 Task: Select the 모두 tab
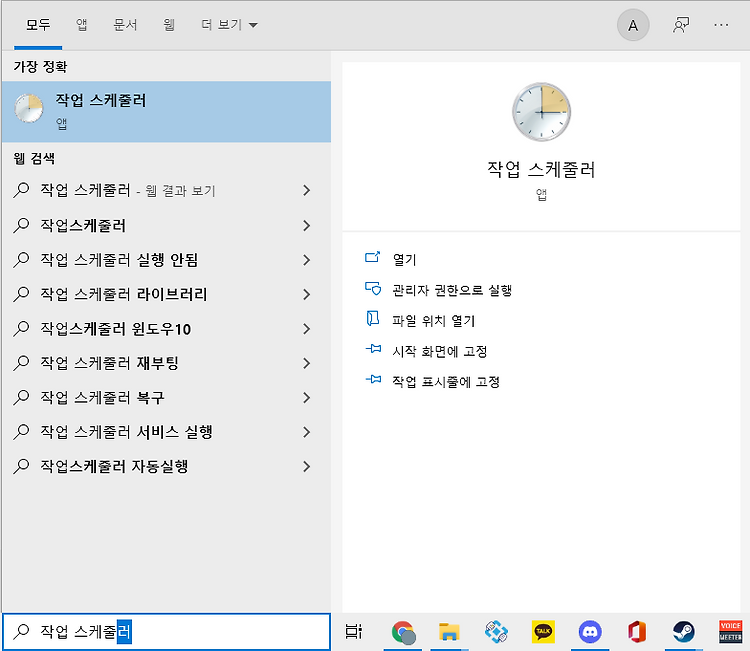coord(38,25)
